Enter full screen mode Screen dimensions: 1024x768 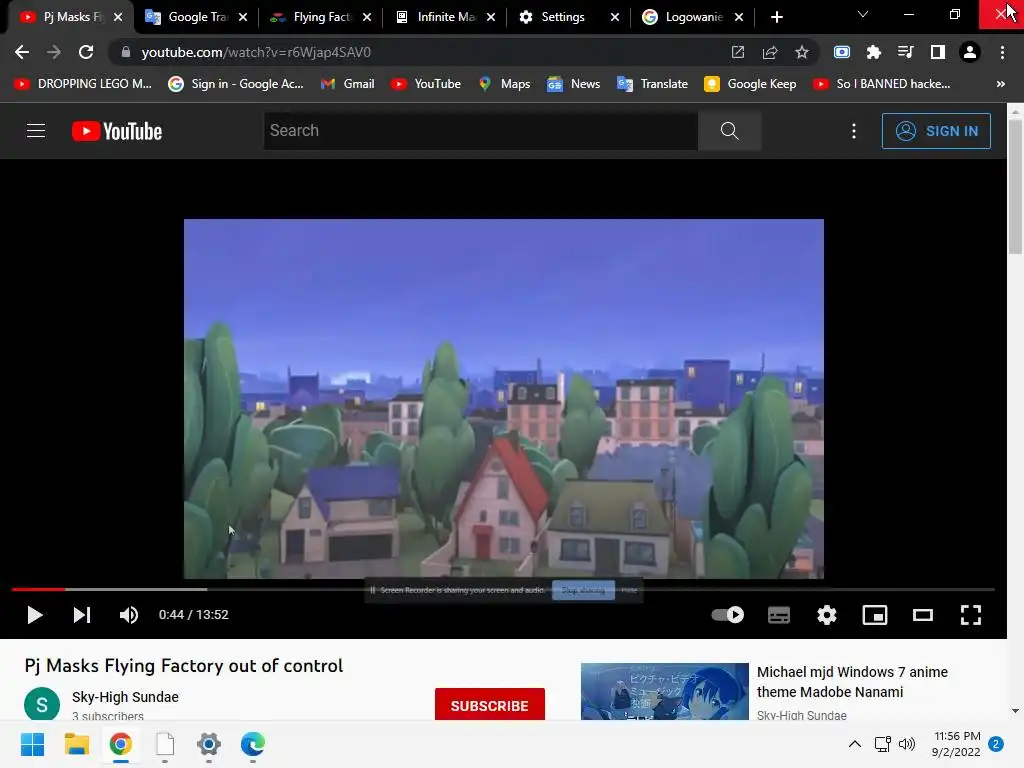tap(970, 615)
